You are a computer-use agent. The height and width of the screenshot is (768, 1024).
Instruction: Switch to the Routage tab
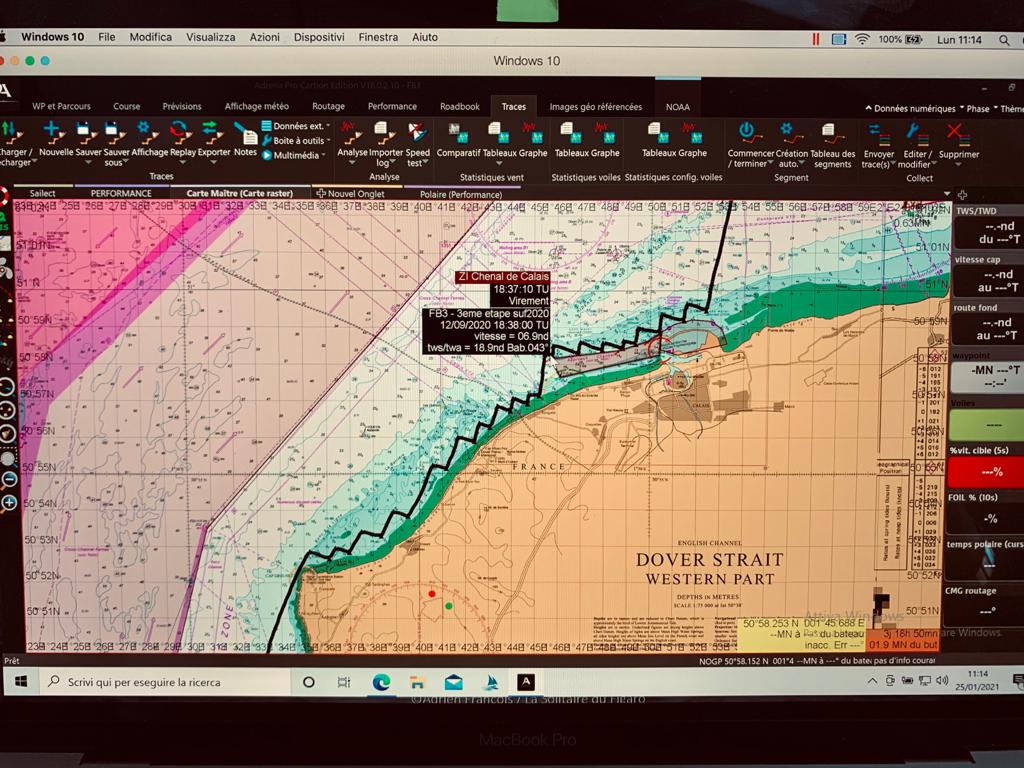pyautogui.click(x=328, y=106)
